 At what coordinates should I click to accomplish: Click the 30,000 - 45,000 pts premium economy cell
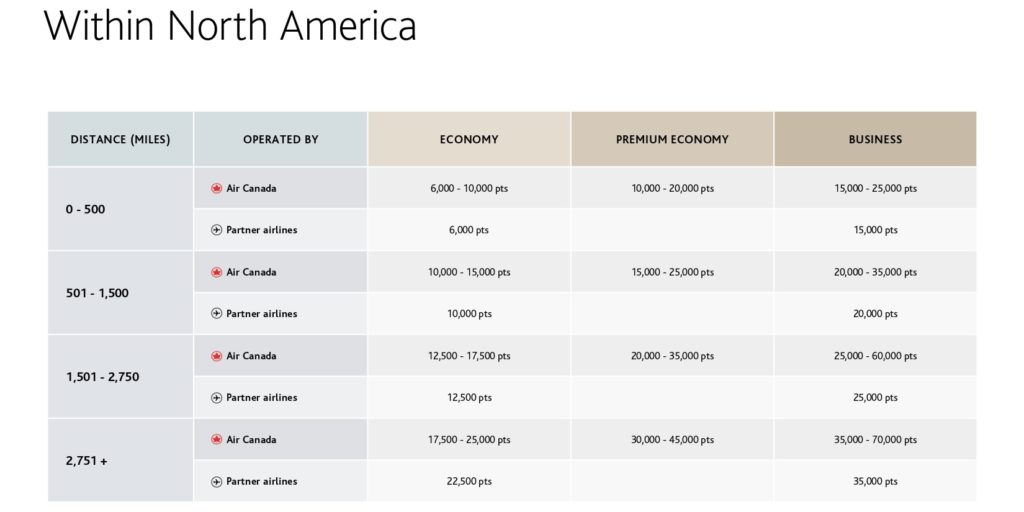[672, 440]
